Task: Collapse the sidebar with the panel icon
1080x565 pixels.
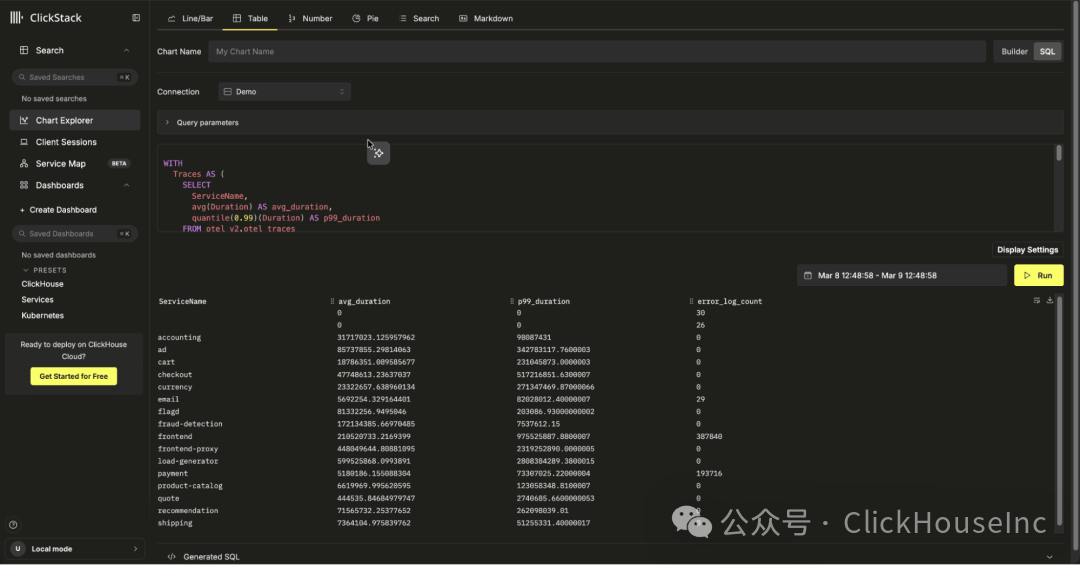Action: (136, 18)
